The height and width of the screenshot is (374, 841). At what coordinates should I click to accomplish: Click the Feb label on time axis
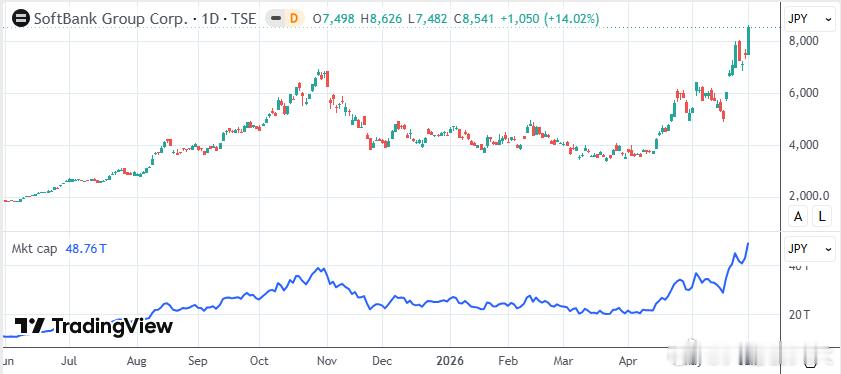click(x=507, y=360)
